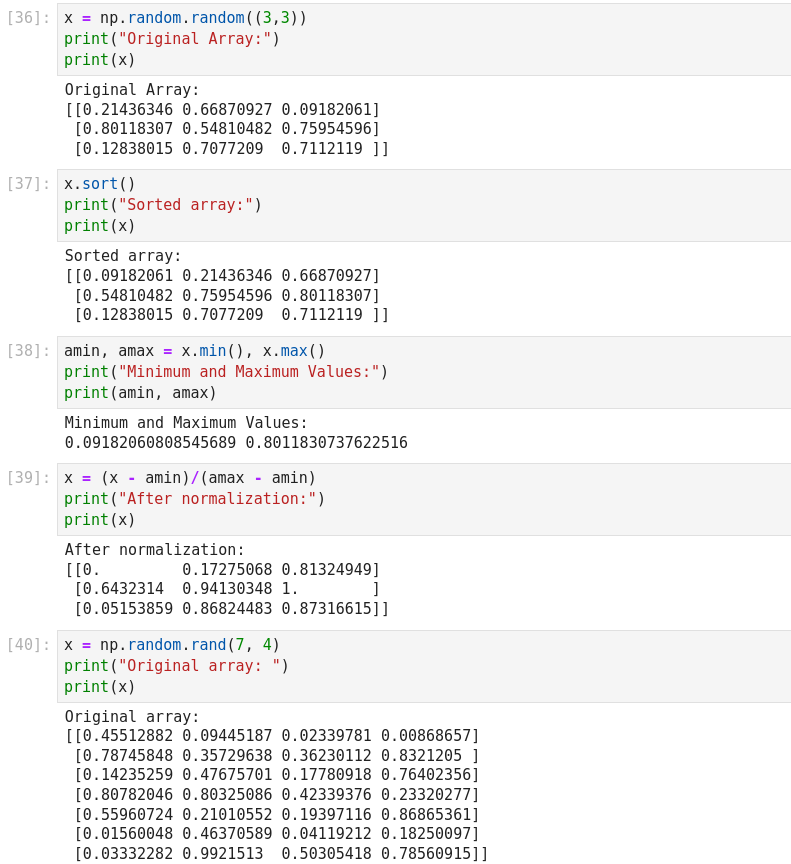Click the [36] cell prompt
Viewport: 791px width, 864px height.
(x=28, y=18)
